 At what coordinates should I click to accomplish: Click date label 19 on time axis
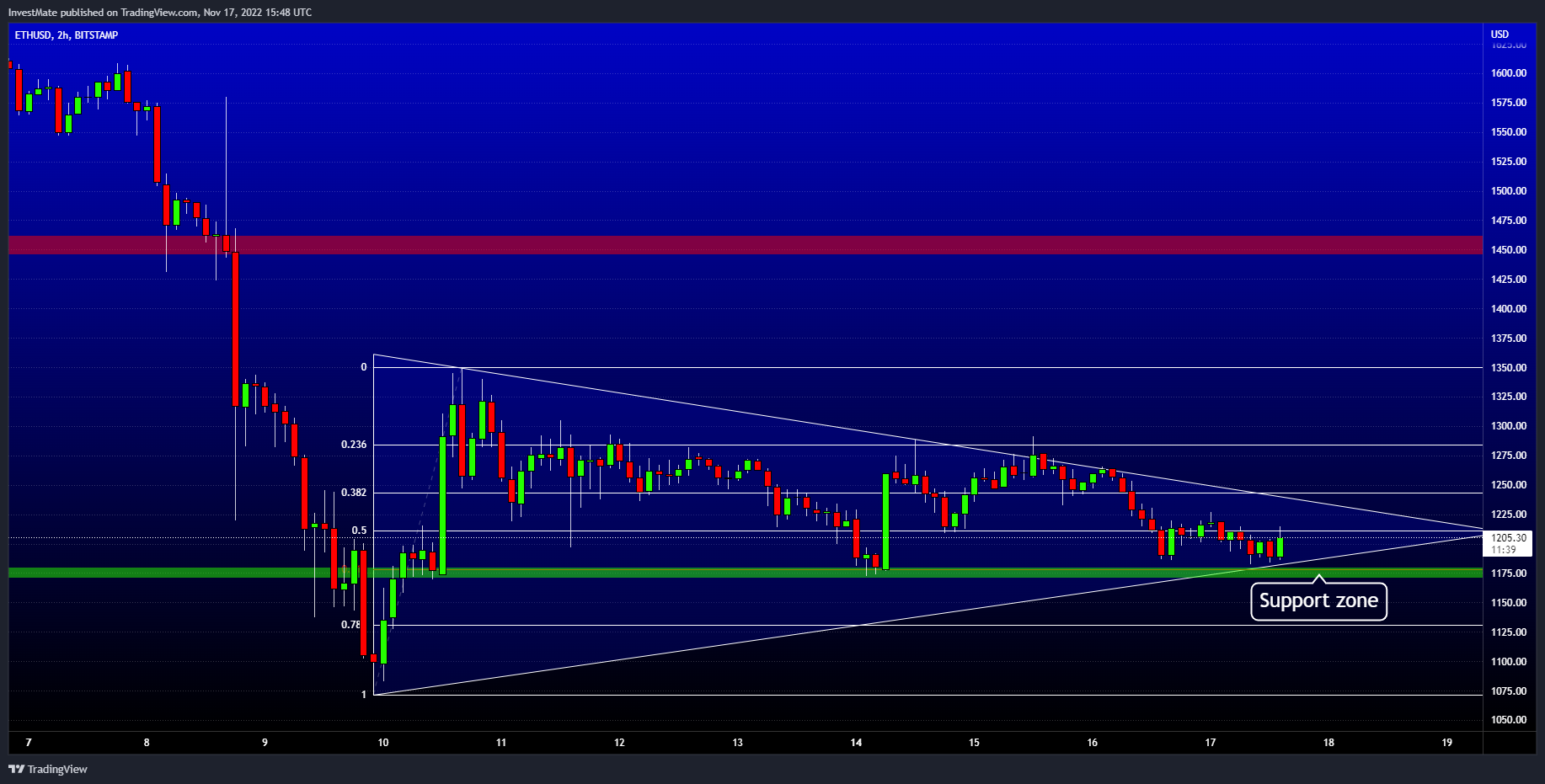point(1447,743)
